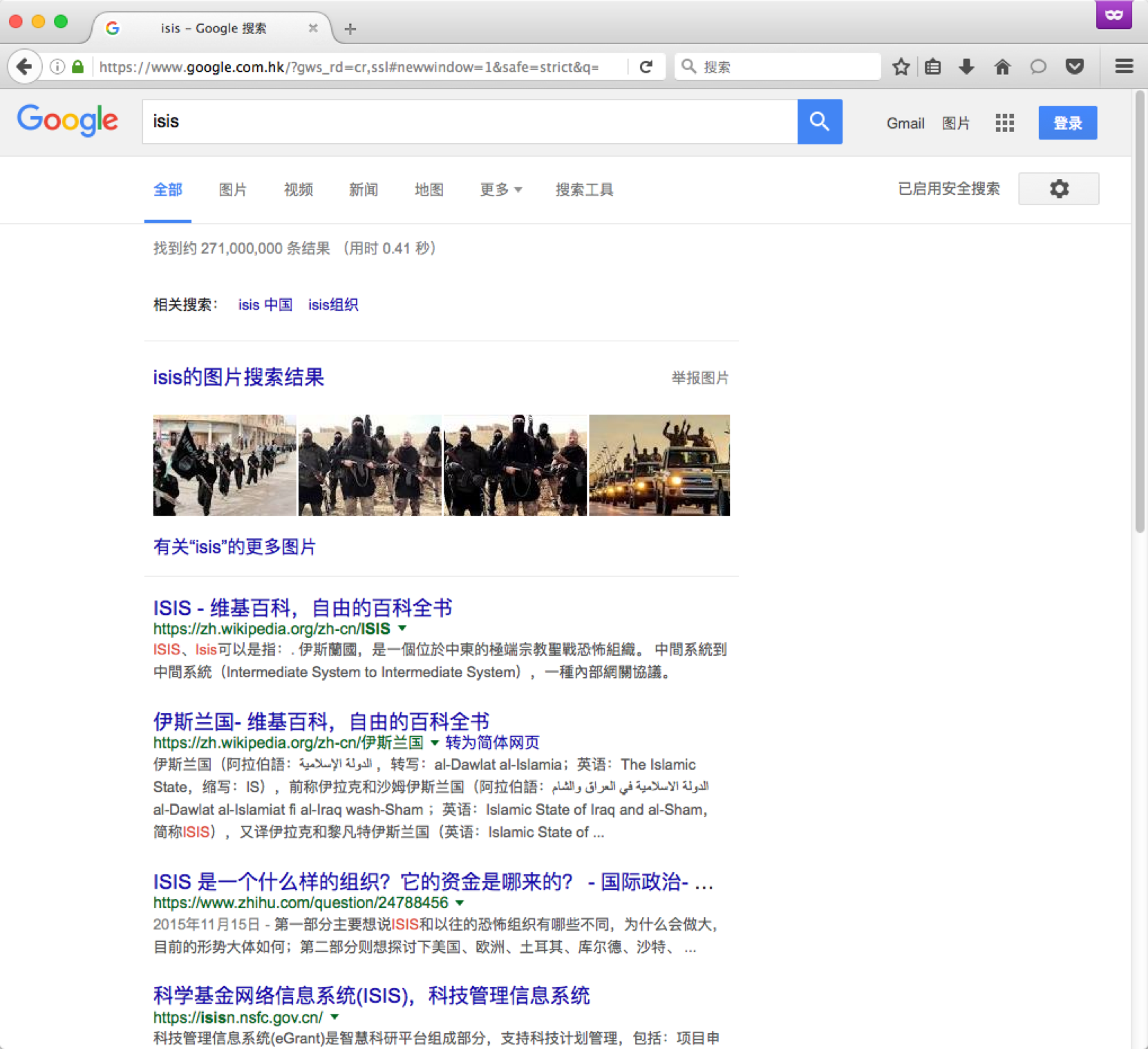Open search settings gear button
This screenshot has height=1049, width=1148.
[1059, 189]
